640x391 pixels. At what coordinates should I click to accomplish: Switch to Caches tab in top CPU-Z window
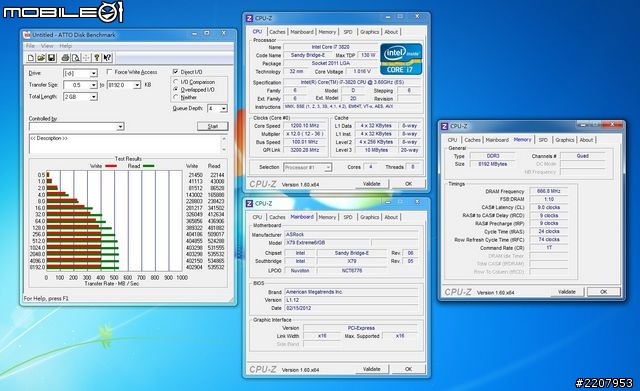click(277, 32)
